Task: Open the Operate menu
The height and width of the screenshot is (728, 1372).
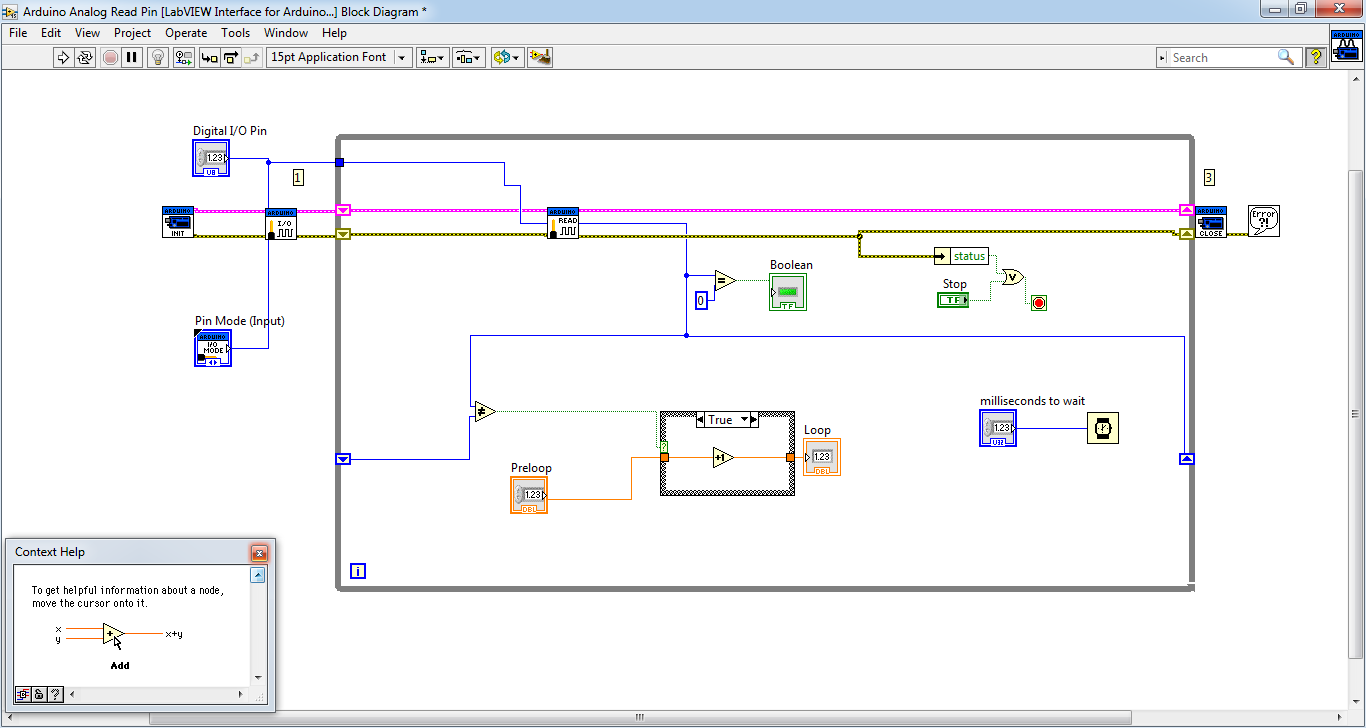Action: click(x=186, y=33)
